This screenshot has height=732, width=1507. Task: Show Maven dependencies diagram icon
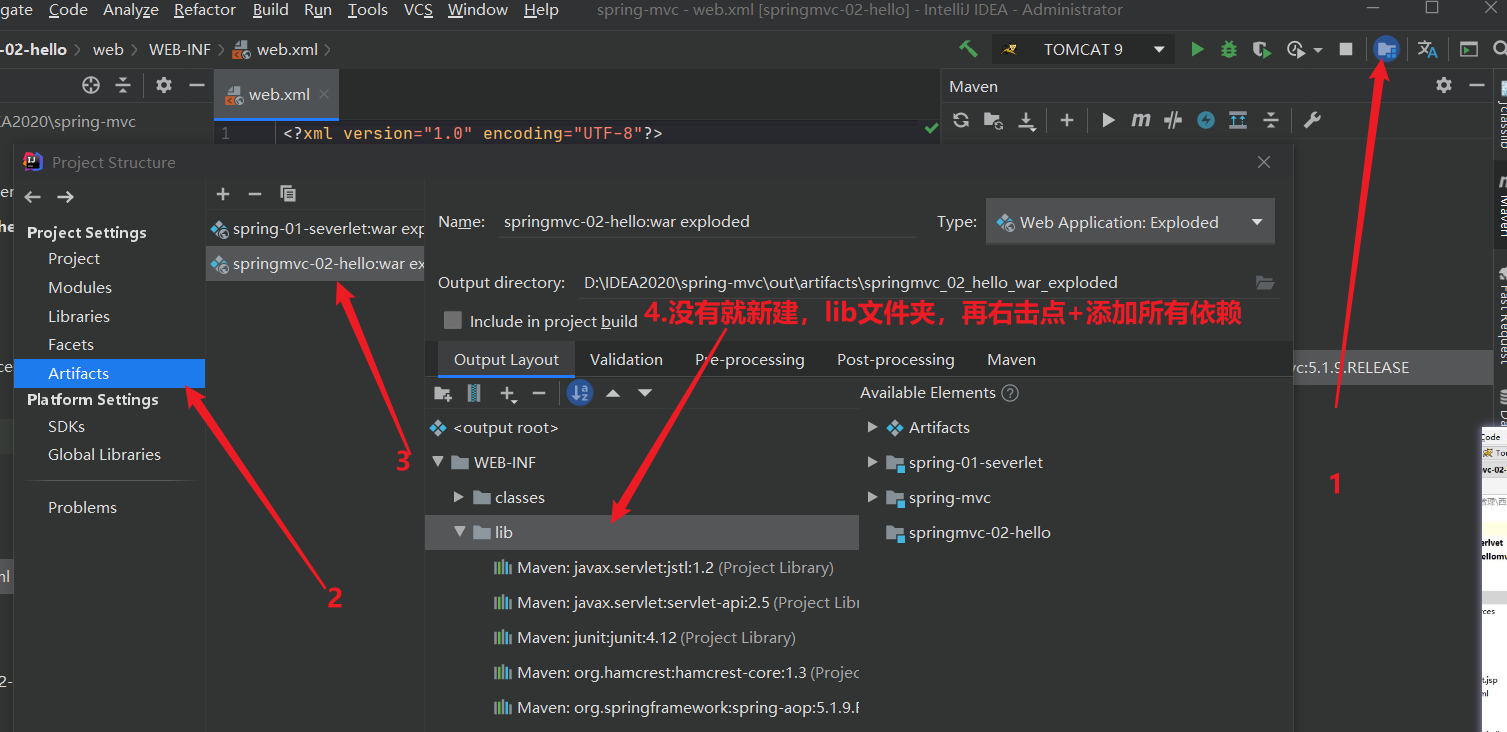(x=1238, y=120)
